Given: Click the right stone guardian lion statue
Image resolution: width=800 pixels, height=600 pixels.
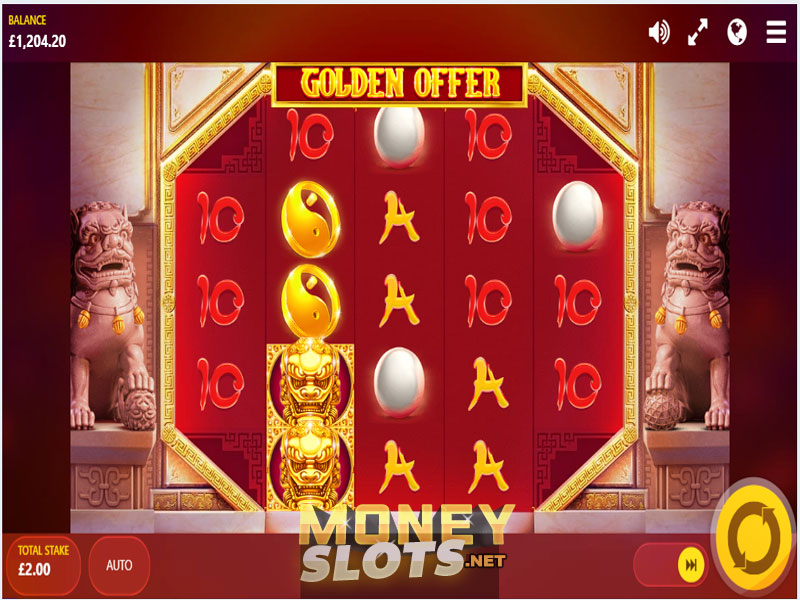Looking at the screenshot, I should tap(687, 315).
